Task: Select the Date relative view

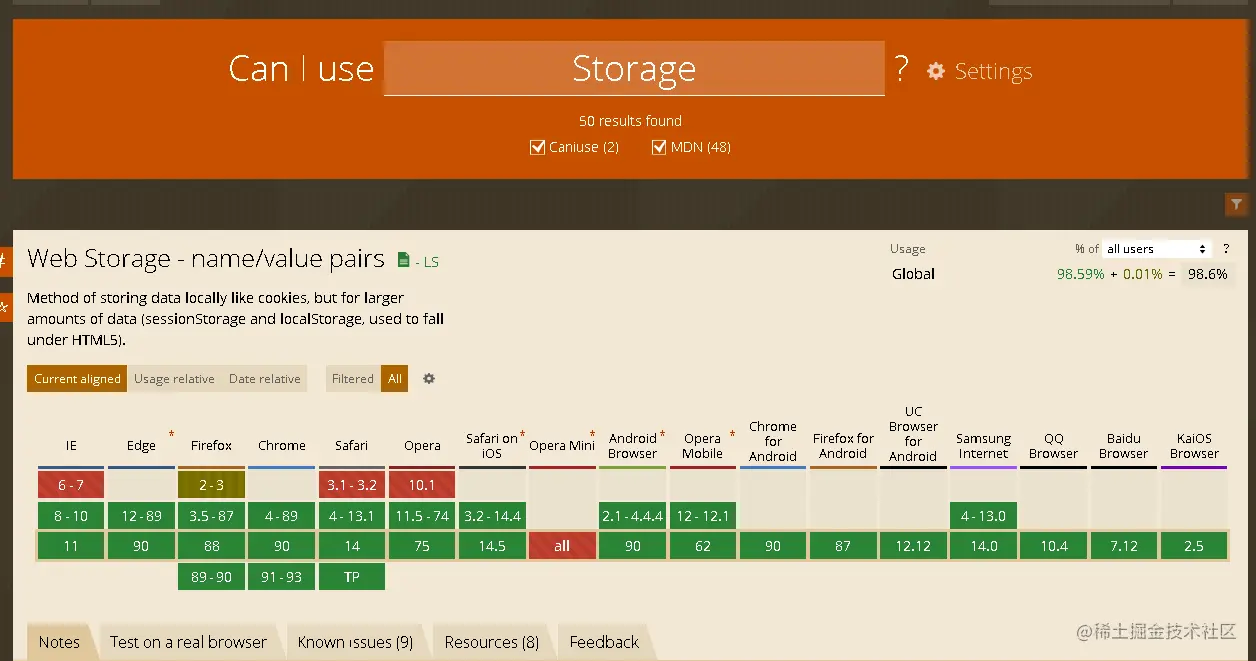Action: [x=264, y=379]
